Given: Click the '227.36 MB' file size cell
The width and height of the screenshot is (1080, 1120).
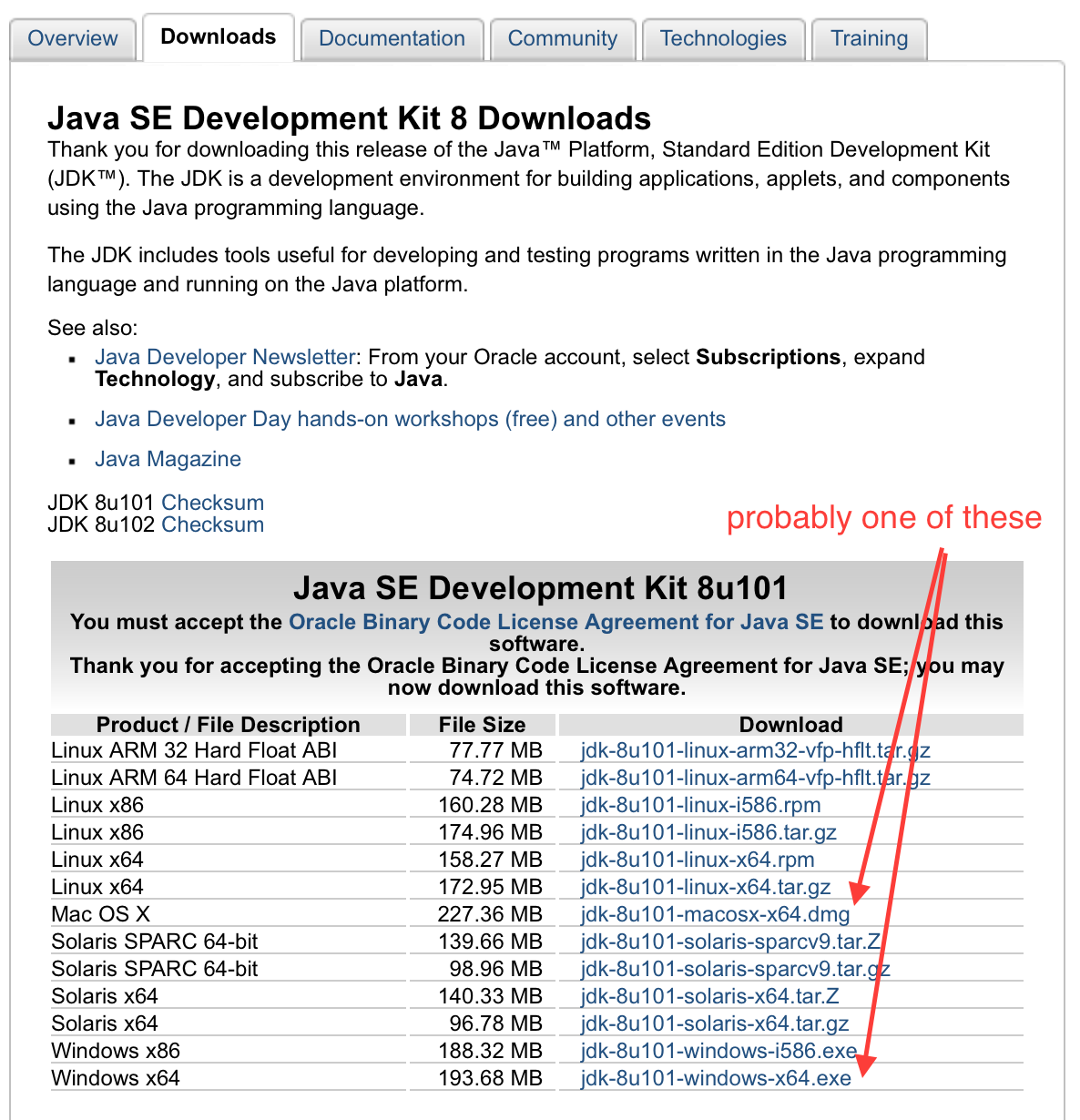Looking at the screenshot, I should 482,914.
